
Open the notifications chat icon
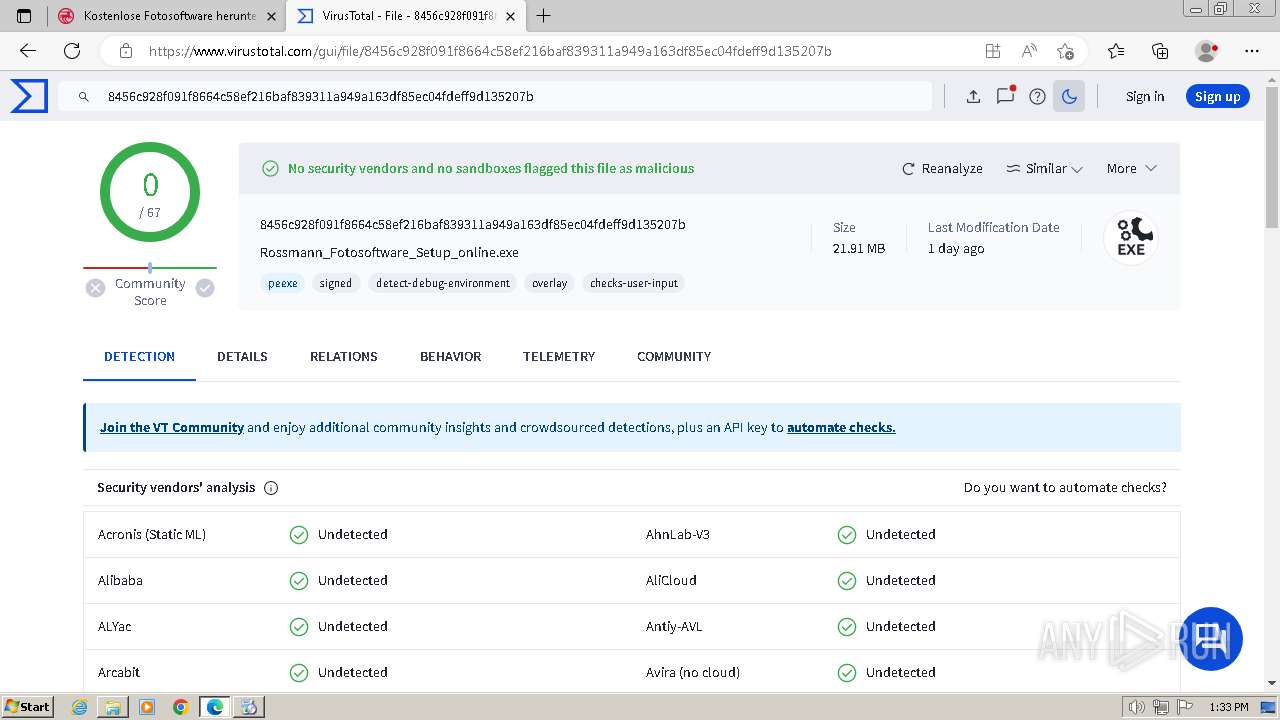point(1005,96)
